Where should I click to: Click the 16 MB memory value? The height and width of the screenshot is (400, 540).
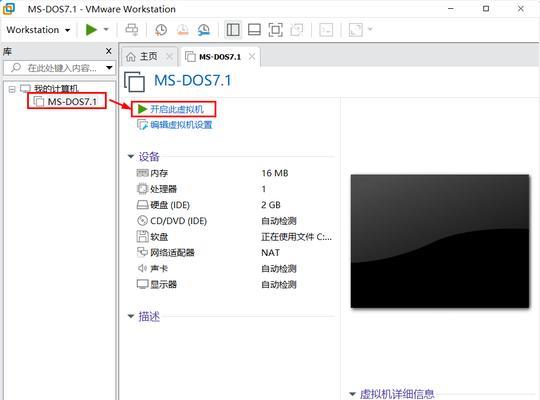click(x=275, y=173)
